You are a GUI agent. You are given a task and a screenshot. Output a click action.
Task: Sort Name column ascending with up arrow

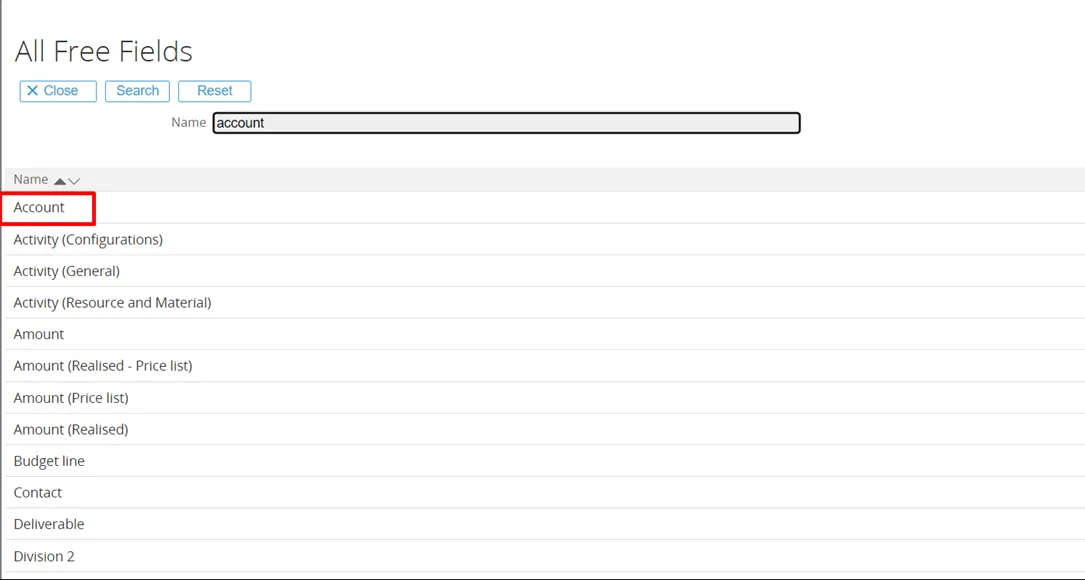click(60, 181)
